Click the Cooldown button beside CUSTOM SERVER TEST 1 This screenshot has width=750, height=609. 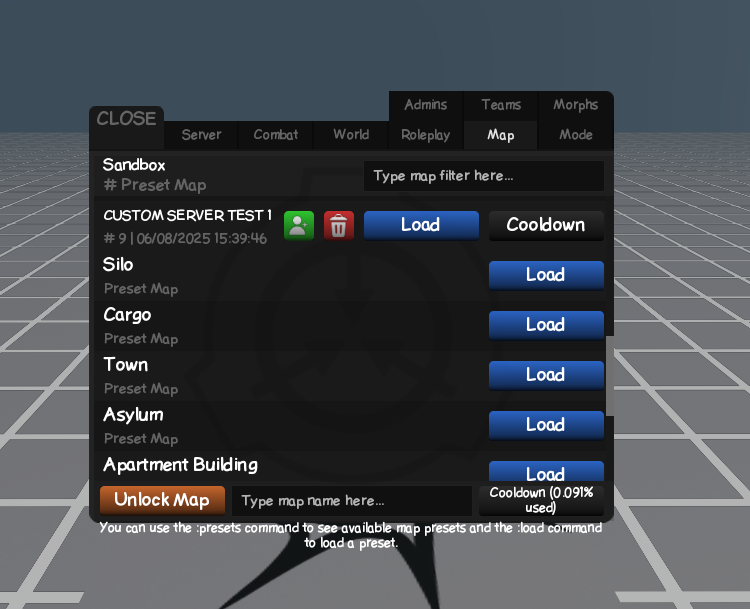[546, 225]
